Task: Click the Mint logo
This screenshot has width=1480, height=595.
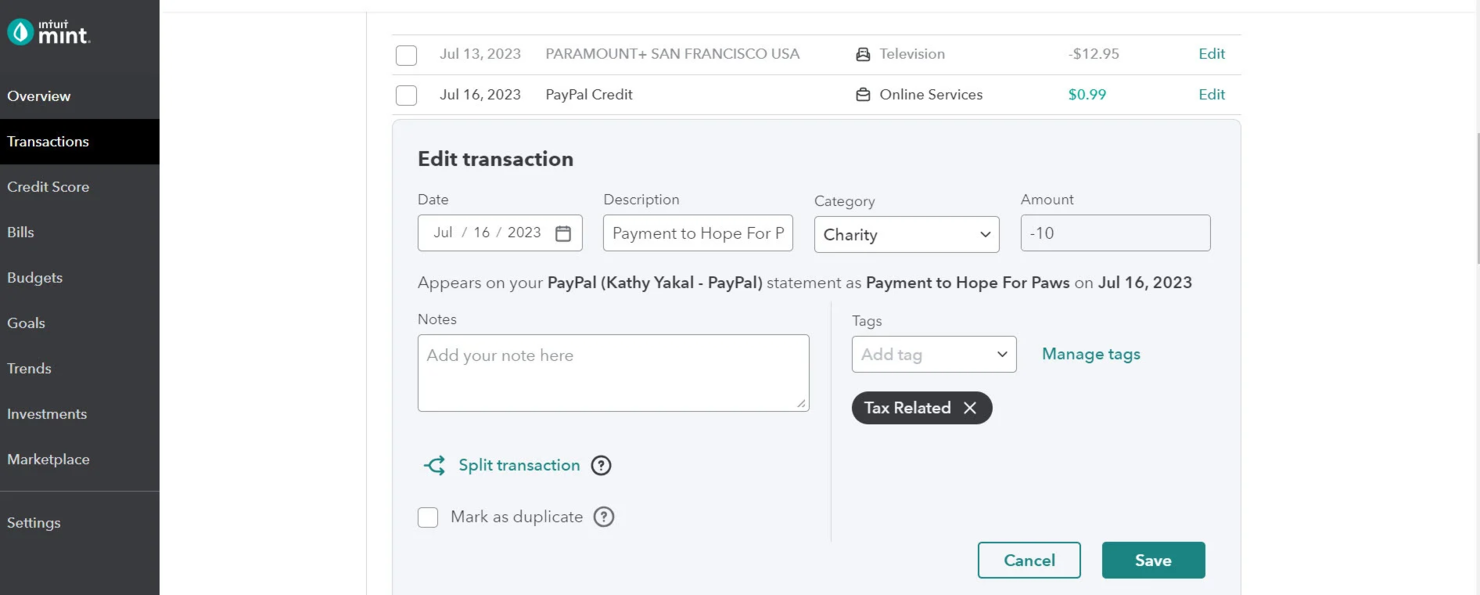Action: tap(48, 31)
